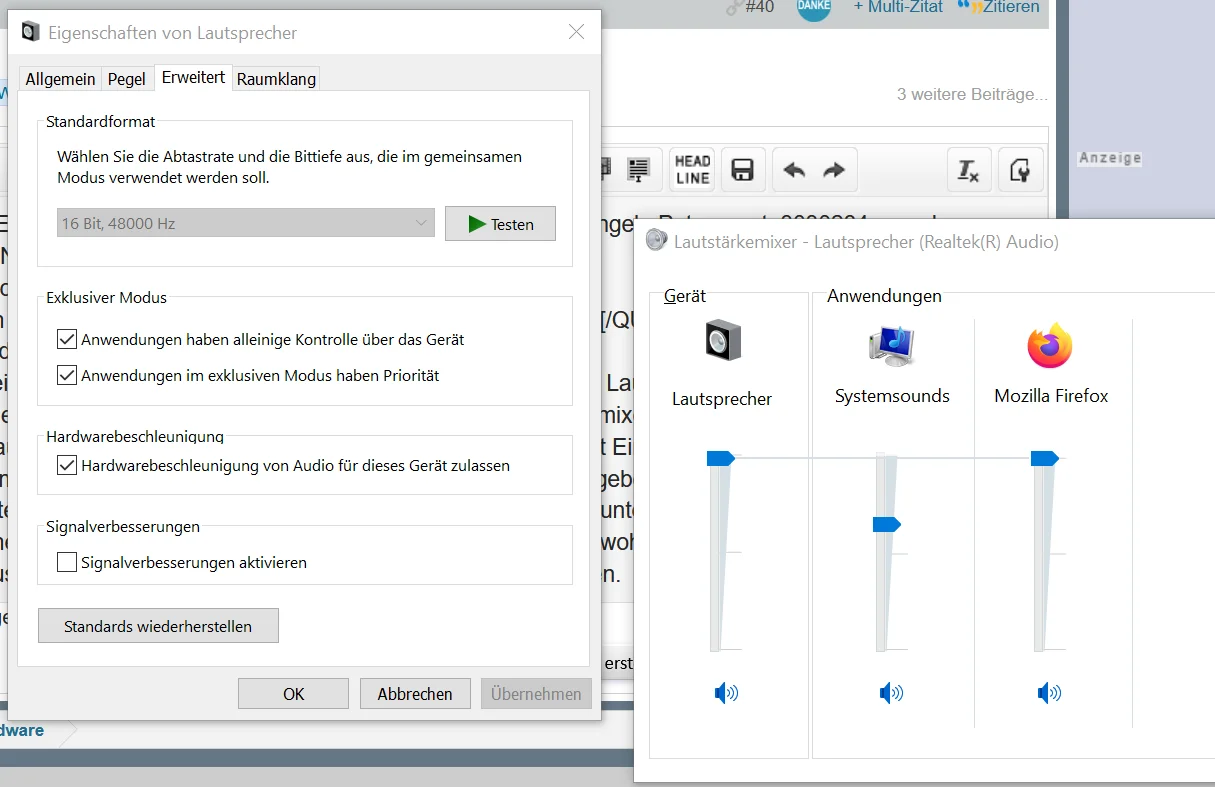Mute the Lautsprecher device in mixer
Viewport: 1215px width, 787px height.
pyautogui.click(x=726, y=692)
